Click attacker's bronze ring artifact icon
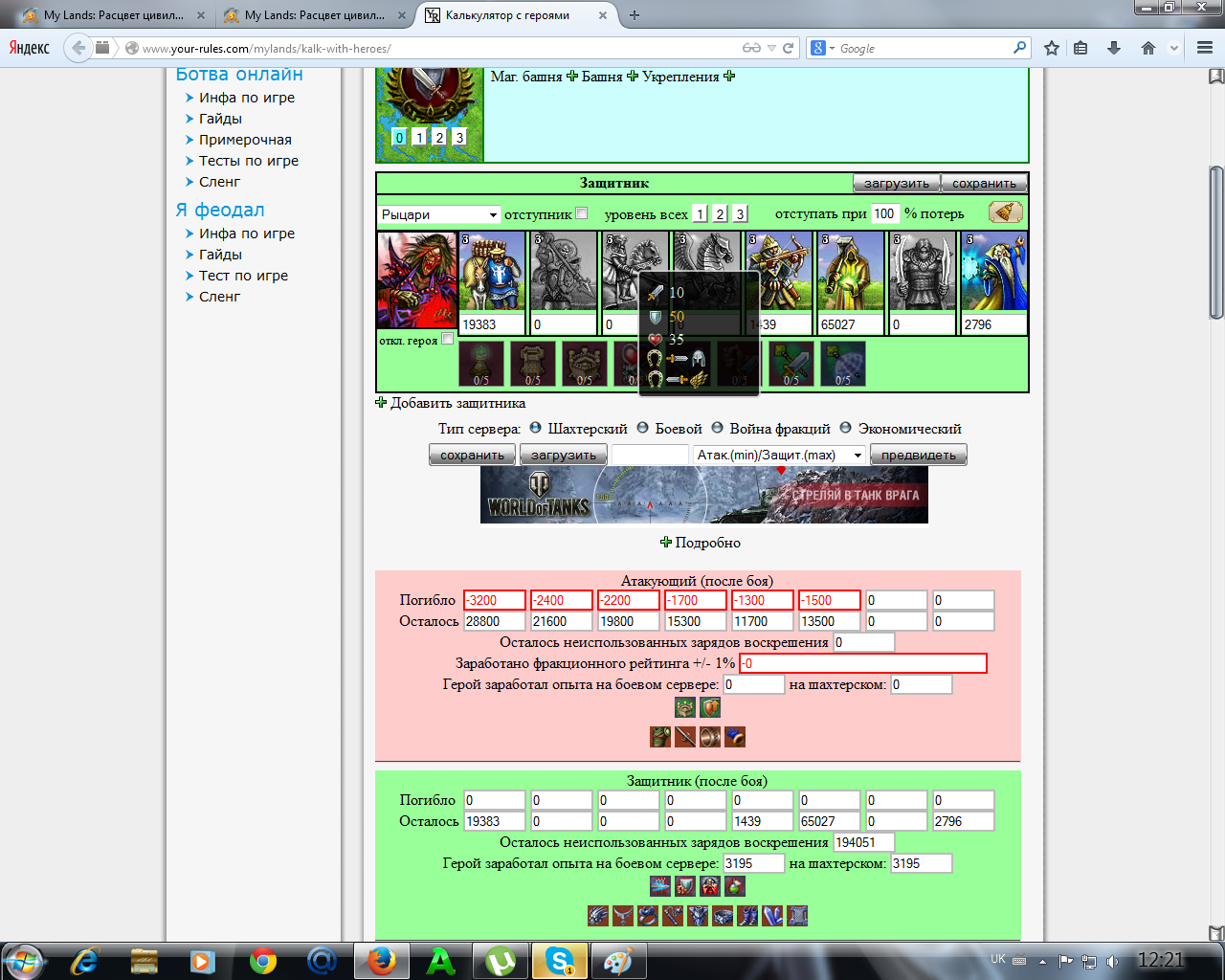Image resolution: width=1225 pixels, height=980 pixels. (x=710, y=737)
